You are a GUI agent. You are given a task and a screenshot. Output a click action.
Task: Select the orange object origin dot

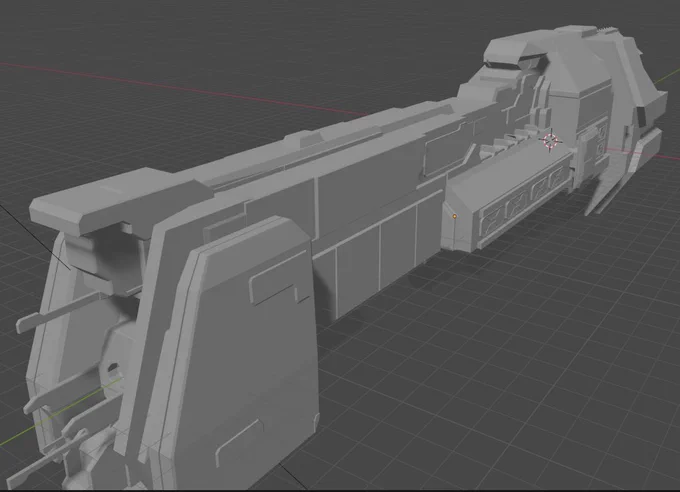[x=454, y=216]
